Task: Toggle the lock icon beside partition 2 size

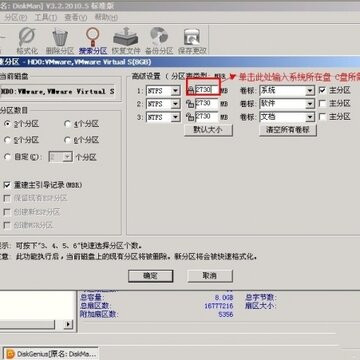Action: [190, 104]
